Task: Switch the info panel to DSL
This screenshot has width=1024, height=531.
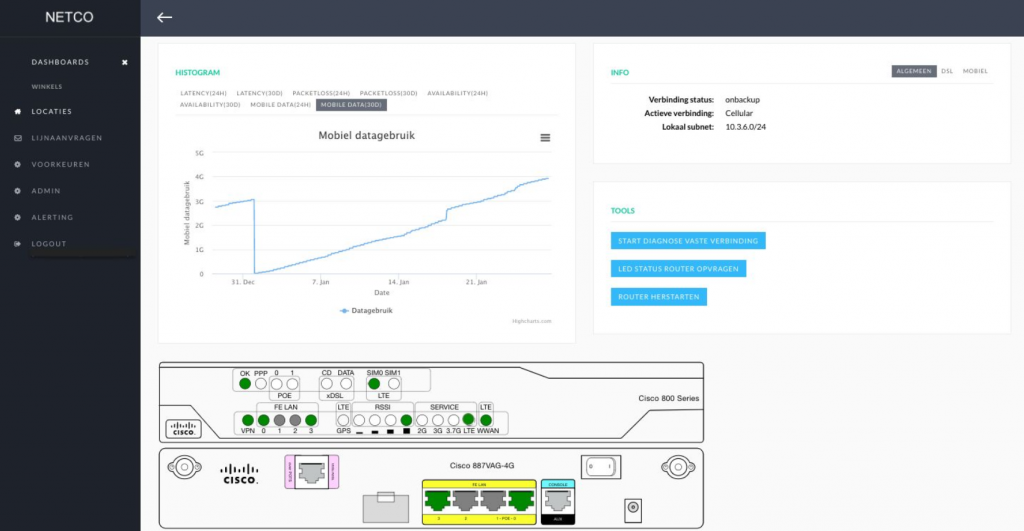Action: tap(947, 71)
